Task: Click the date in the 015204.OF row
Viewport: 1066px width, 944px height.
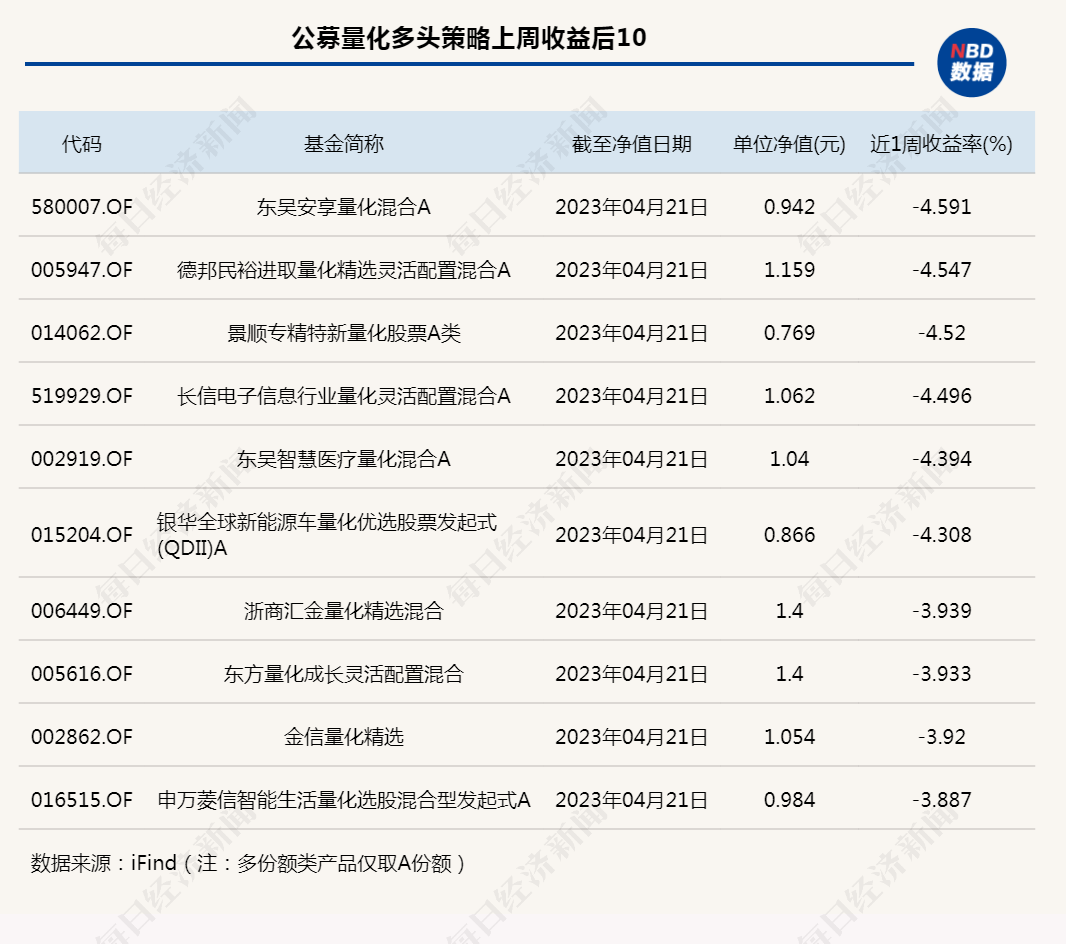Action: pos(632,535)
